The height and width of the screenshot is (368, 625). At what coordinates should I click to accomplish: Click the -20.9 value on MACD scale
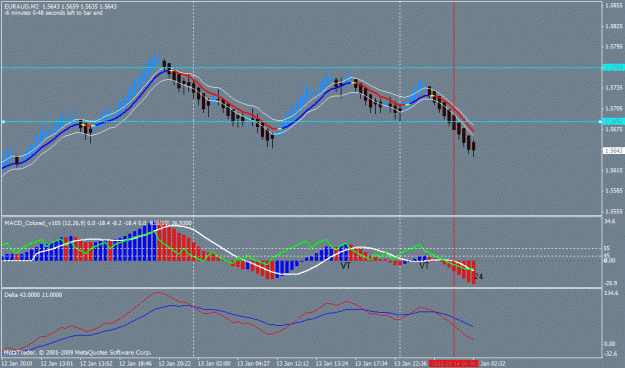coord(611,283)
